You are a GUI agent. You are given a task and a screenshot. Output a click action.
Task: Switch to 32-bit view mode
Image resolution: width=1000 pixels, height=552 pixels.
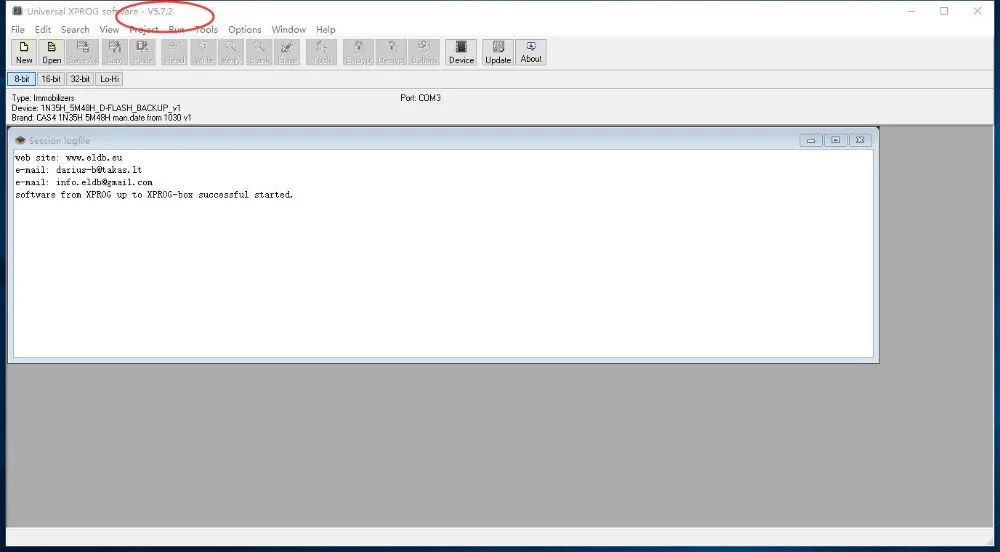[x=80, y=79]
